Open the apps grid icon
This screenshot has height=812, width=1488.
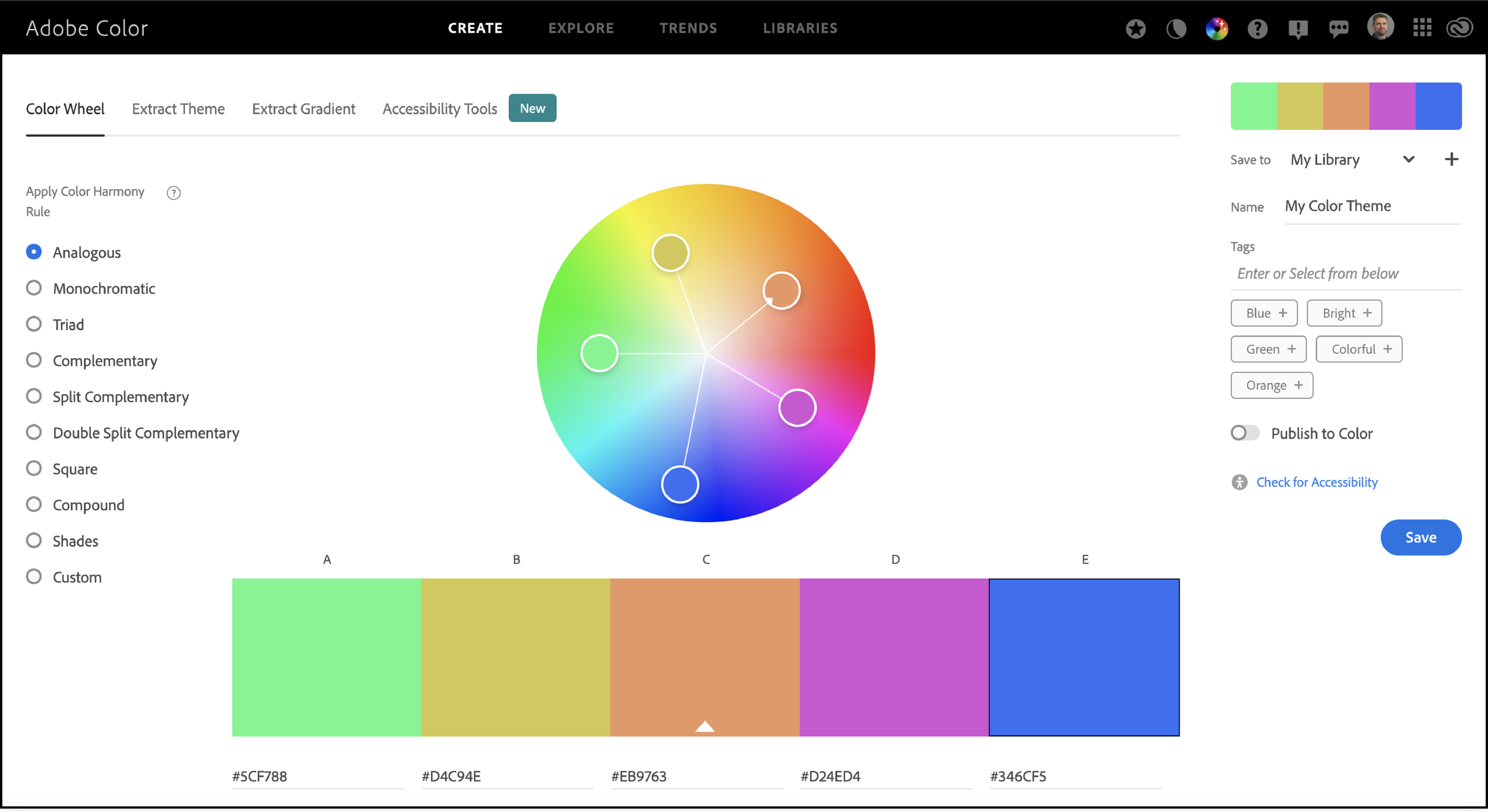(x=1422, y=27)
